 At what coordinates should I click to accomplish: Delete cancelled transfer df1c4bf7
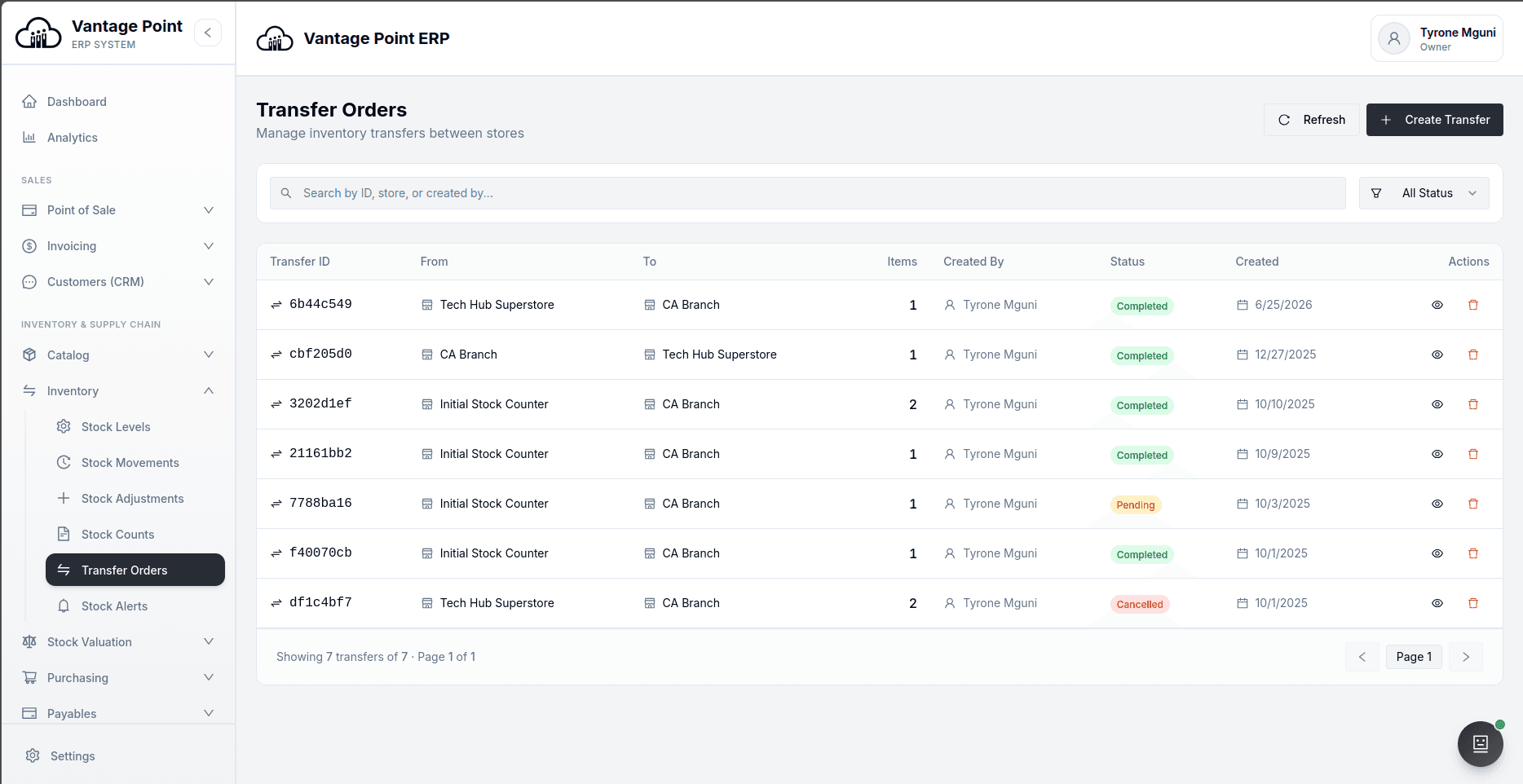1473,603
